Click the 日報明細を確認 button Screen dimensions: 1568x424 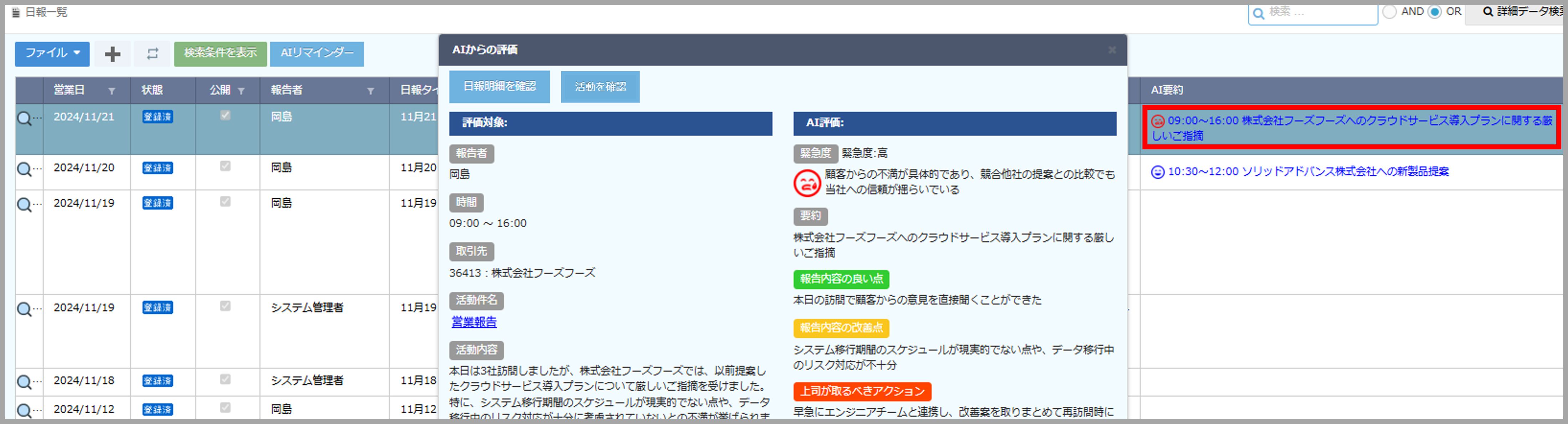499,87
